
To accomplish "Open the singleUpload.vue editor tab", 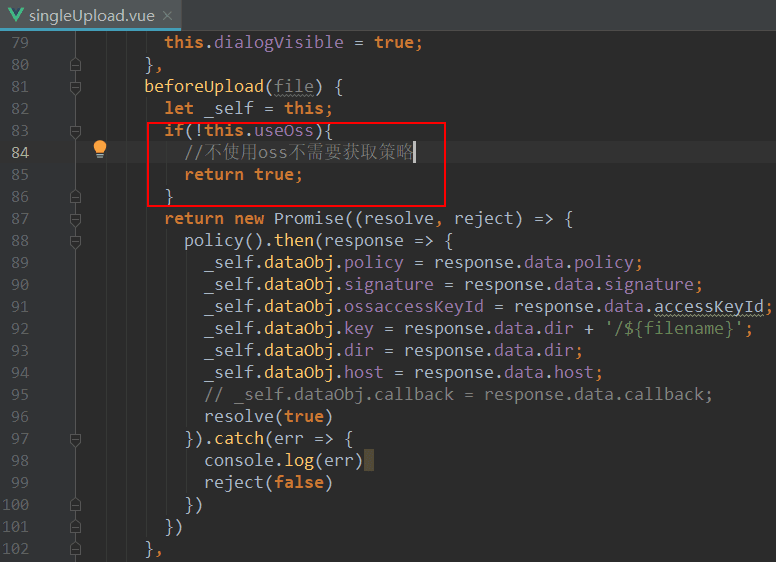I will 91,16.
